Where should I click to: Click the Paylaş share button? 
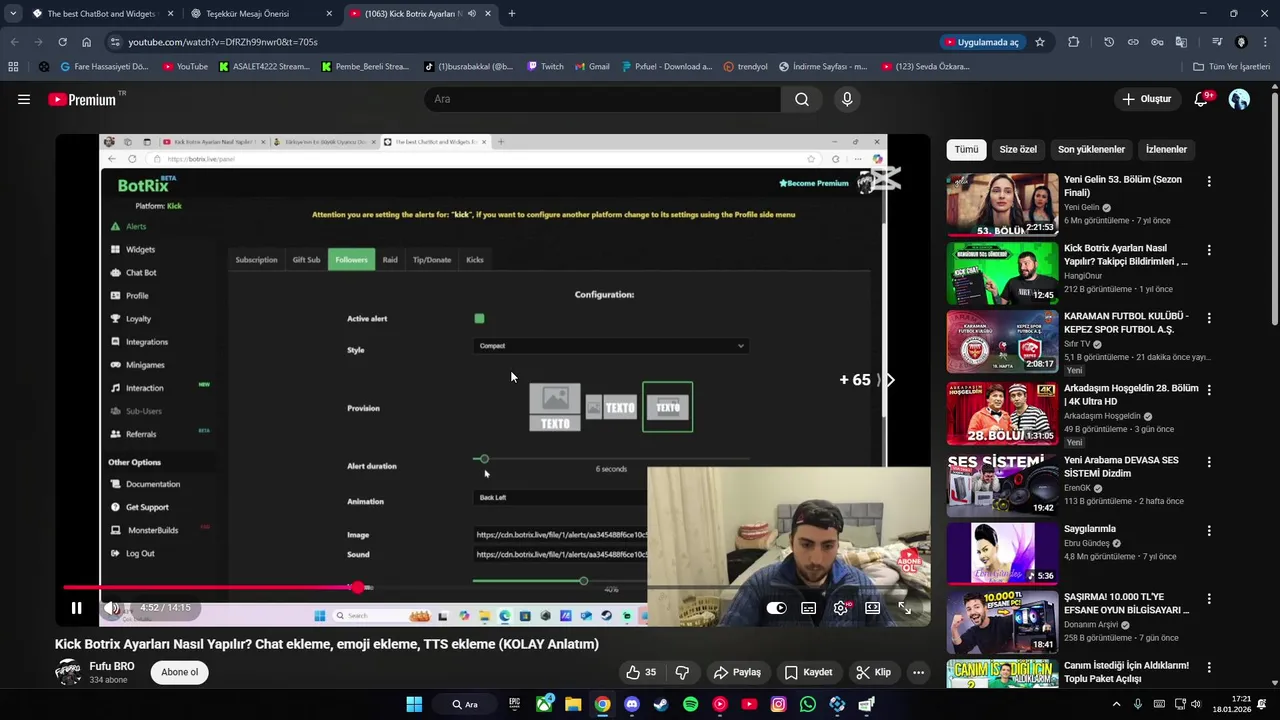point(737,672)
